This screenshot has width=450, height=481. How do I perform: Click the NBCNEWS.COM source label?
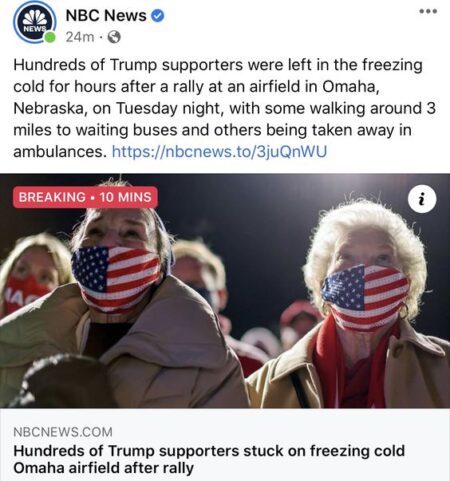(x=63, y=432)
